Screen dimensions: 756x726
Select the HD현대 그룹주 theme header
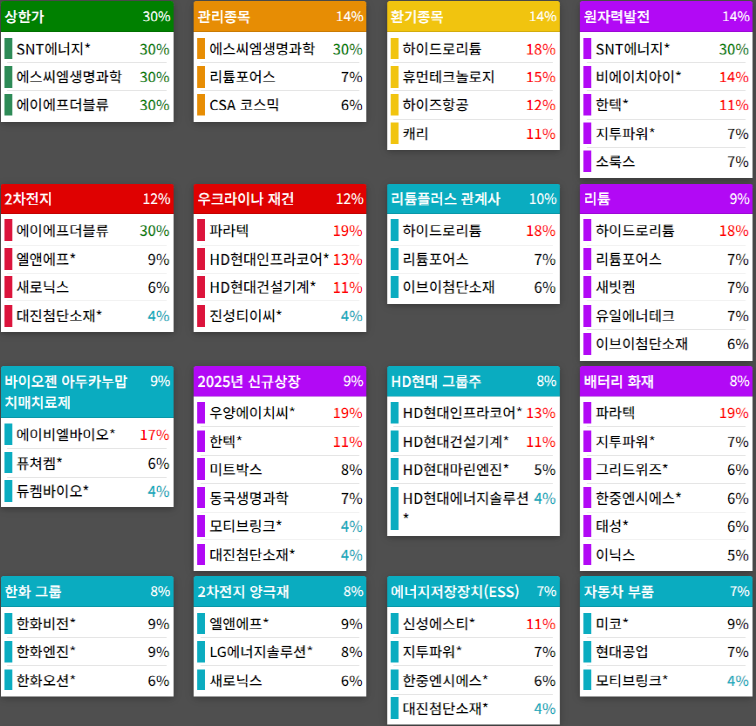pyautogui.click(x=473, y=381)
